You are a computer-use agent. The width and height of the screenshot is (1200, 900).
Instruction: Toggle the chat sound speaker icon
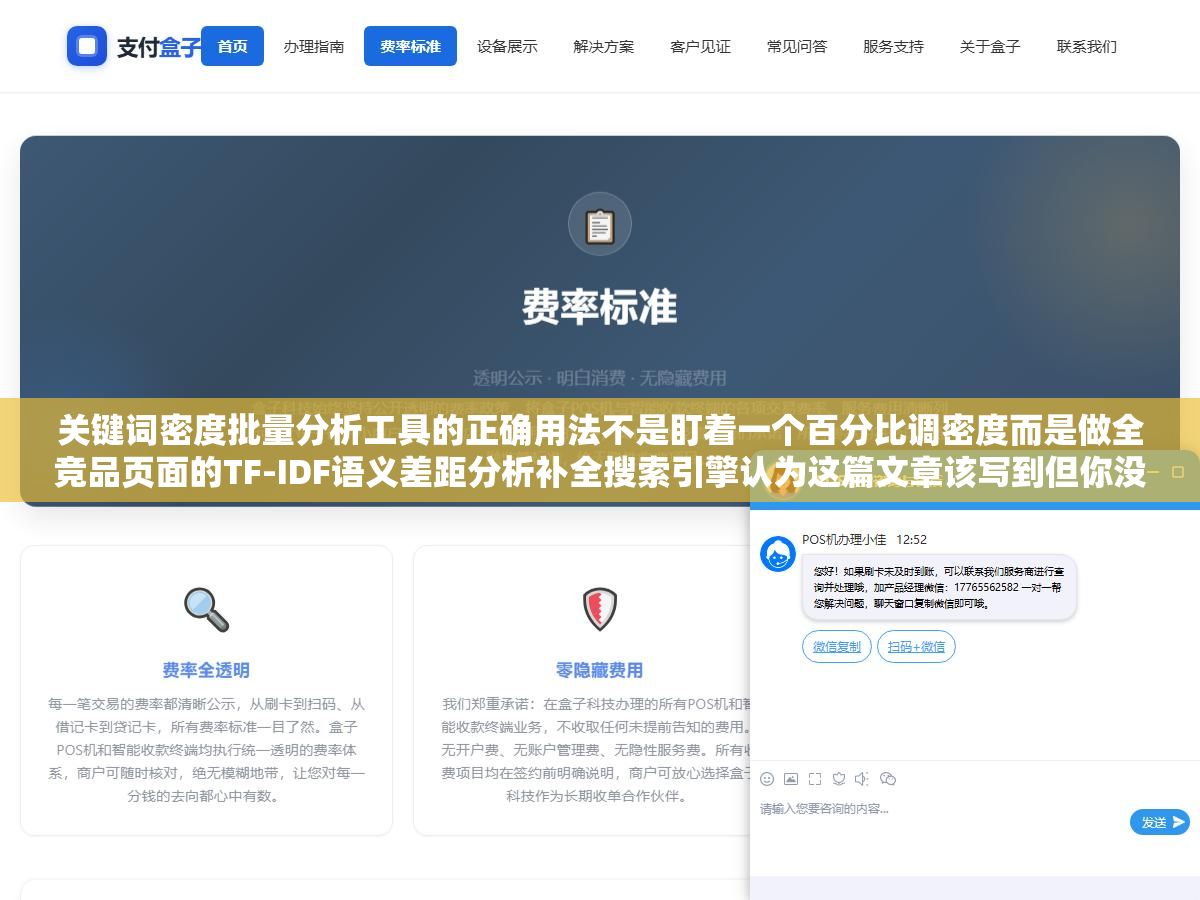[x=862, y=779]
